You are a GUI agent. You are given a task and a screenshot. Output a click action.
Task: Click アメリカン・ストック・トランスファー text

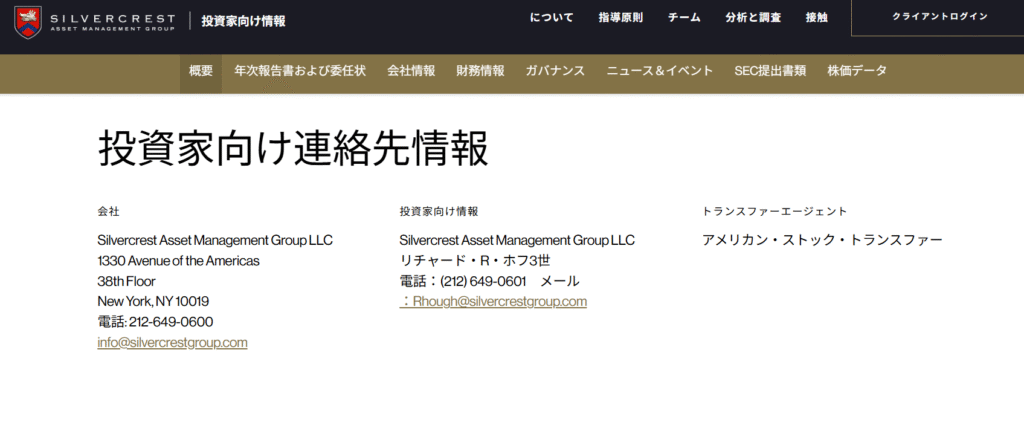822,240
